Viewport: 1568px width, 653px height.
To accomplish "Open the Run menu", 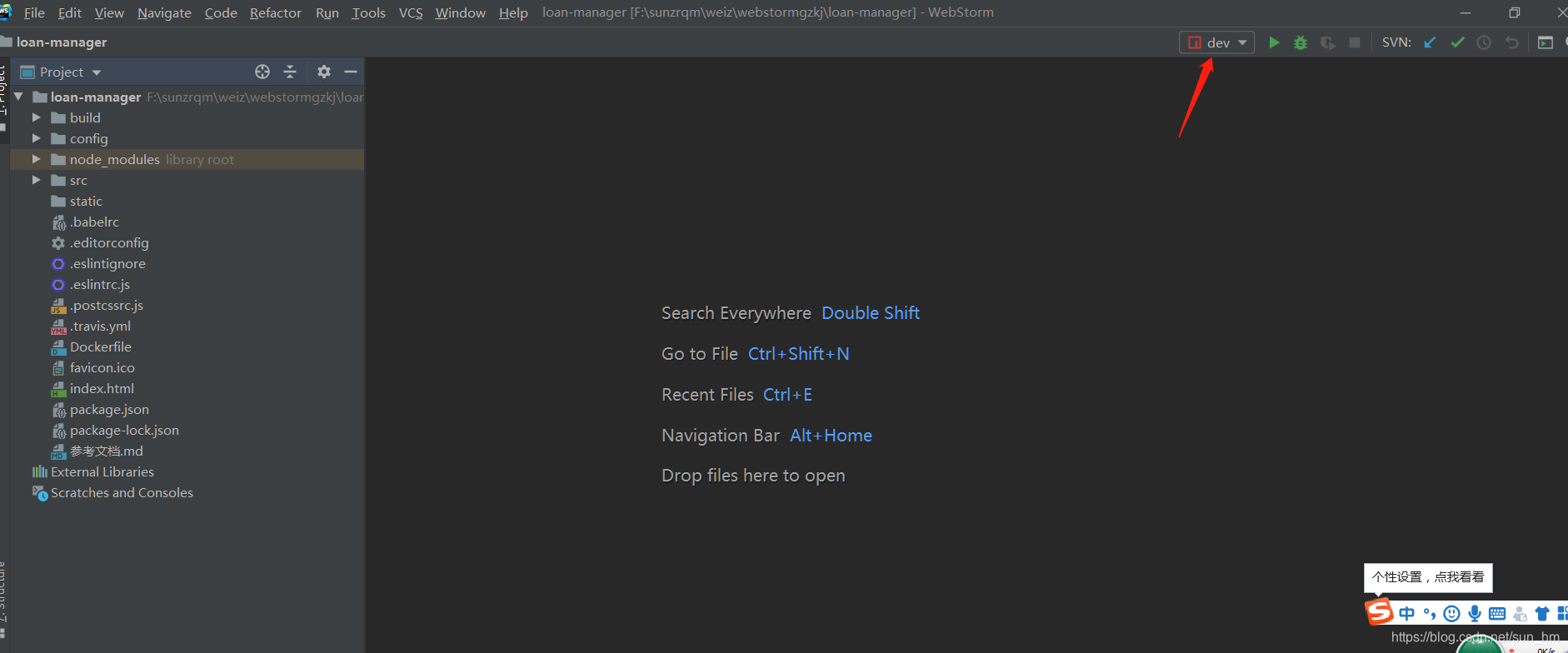I will [327, 12].
